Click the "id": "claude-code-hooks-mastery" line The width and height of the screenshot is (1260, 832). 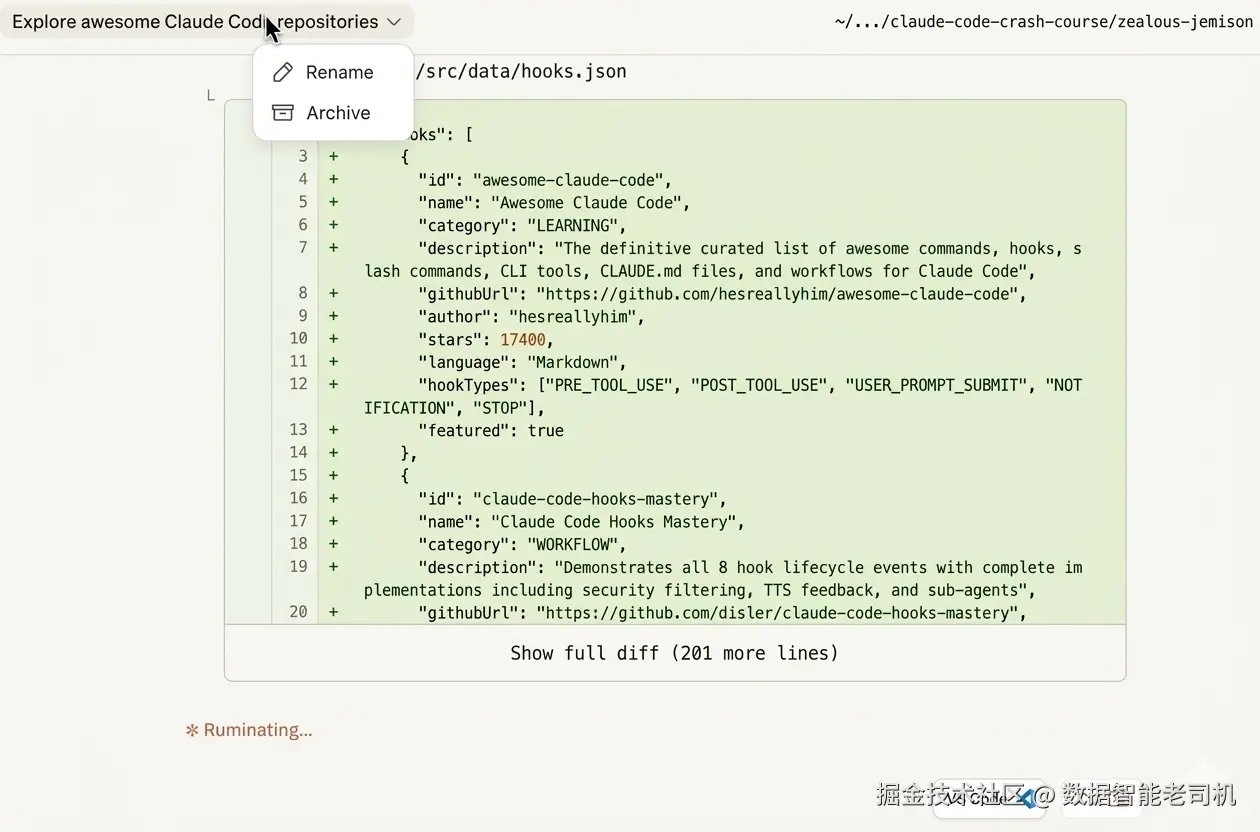[x=572, y=499]
